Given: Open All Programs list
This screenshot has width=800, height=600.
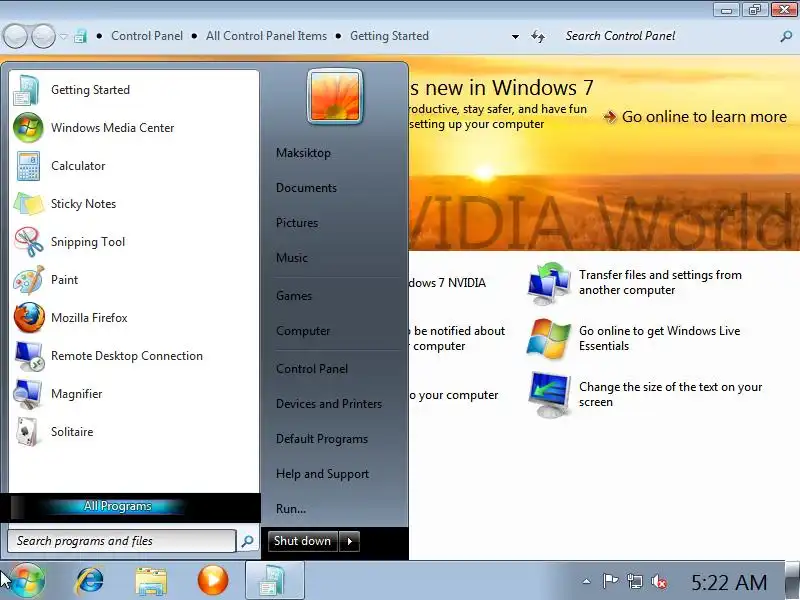Looking at the screenshot, I should 118,506.
